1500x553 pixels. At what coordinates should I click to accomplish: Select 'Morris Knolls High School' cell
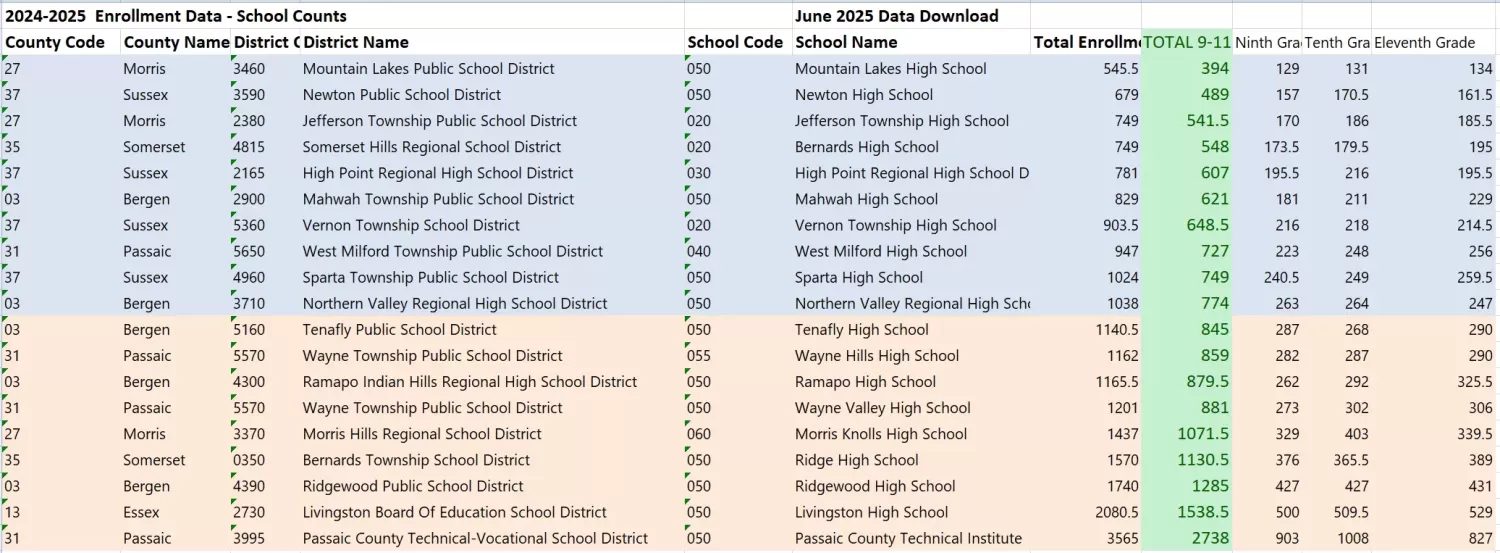(x=911, y=434)
